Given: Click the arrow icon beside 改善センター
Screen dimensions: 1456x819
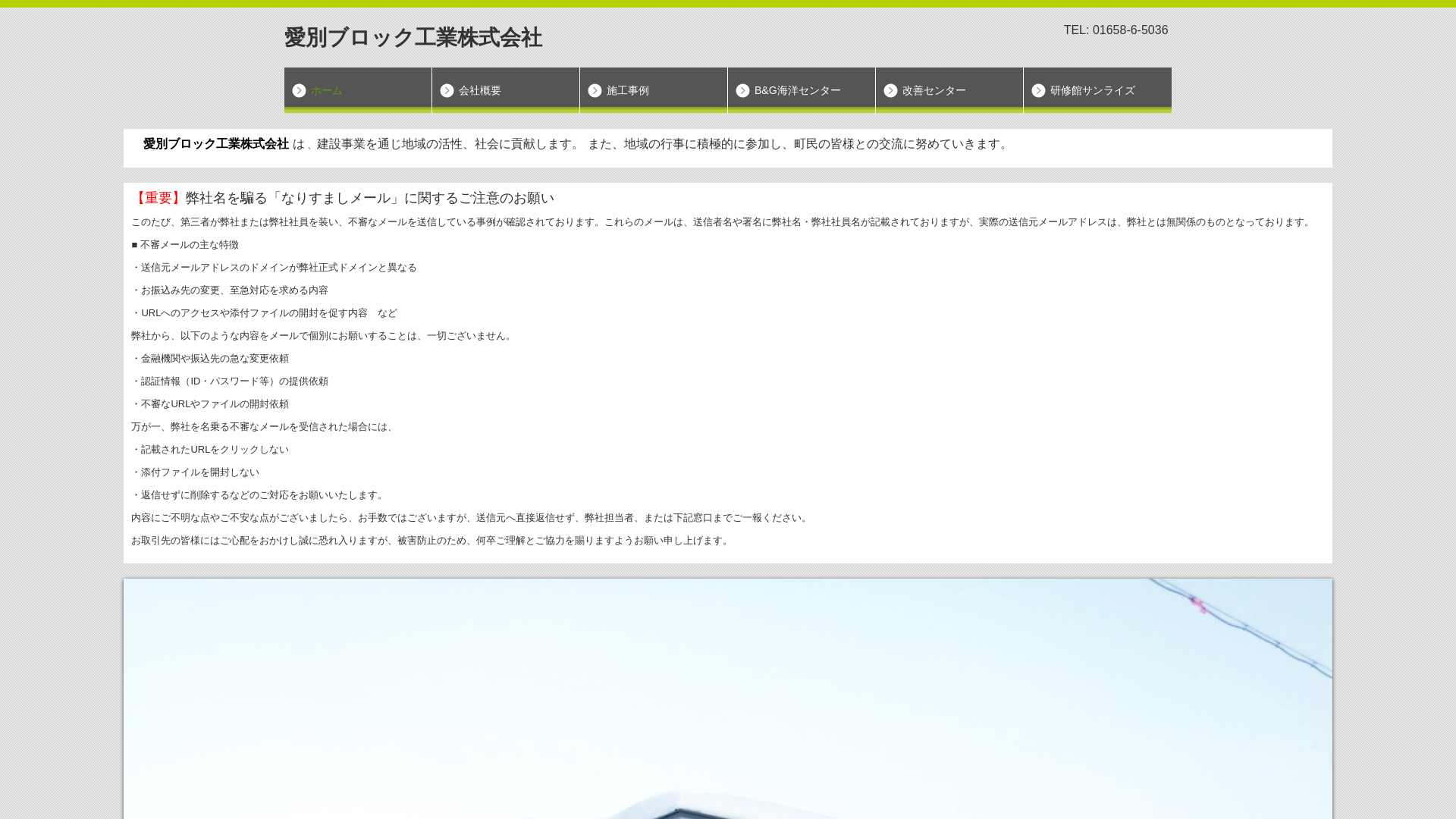Looking at the screenshot, I should (x=890, y=91).
